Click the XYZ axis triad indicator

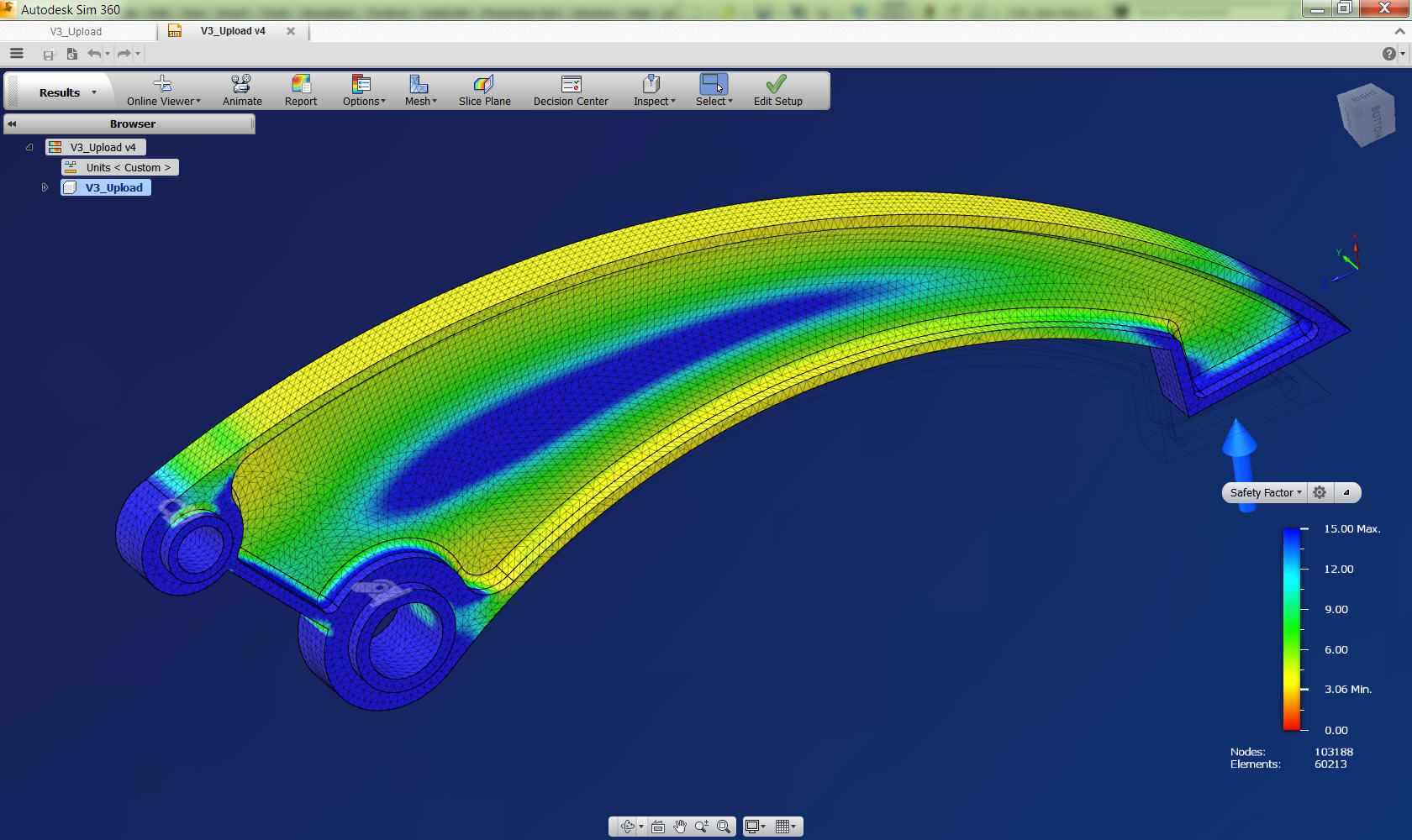pyautogui.click(x=1342, y=261)
